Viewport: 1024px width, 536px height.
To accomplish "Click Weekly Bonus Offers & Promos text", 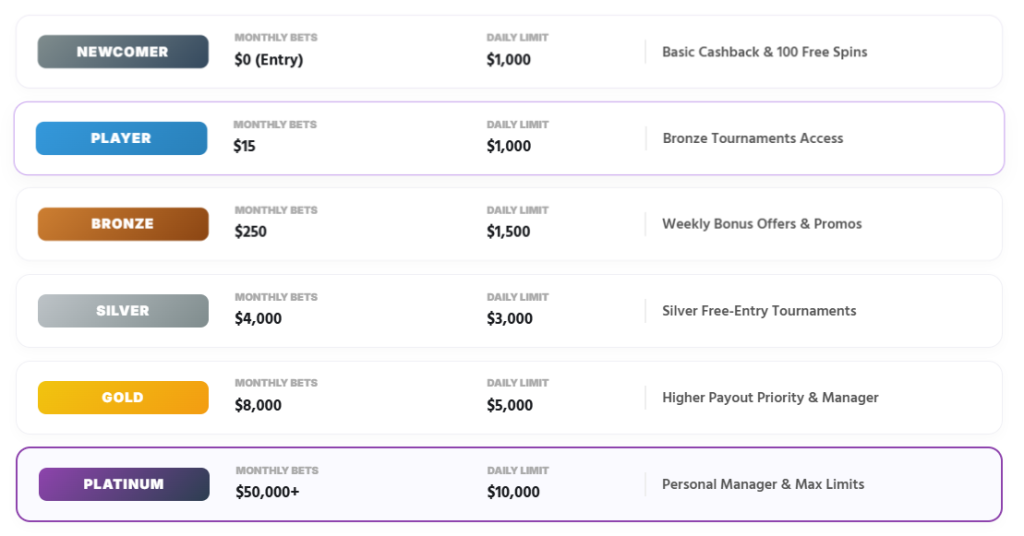I will [761, 224].
